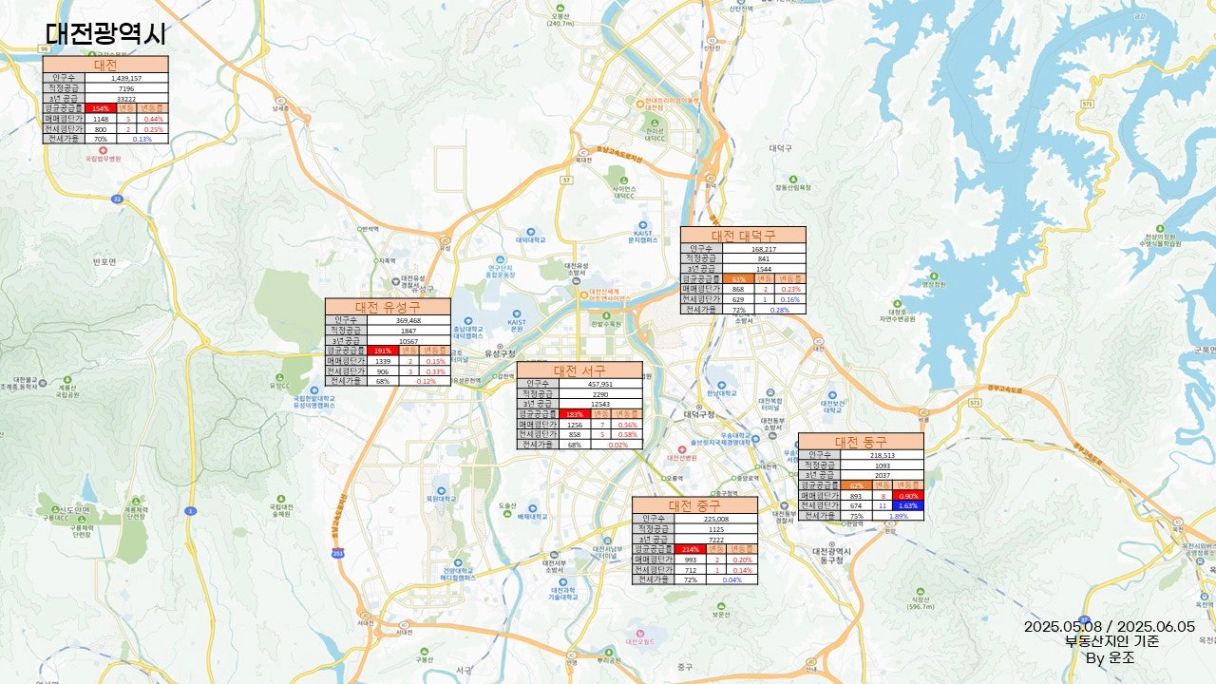Click the red 214% cell in 중구
The width and height of the screenshot is (1216, 684).
[x=690, y=549]
